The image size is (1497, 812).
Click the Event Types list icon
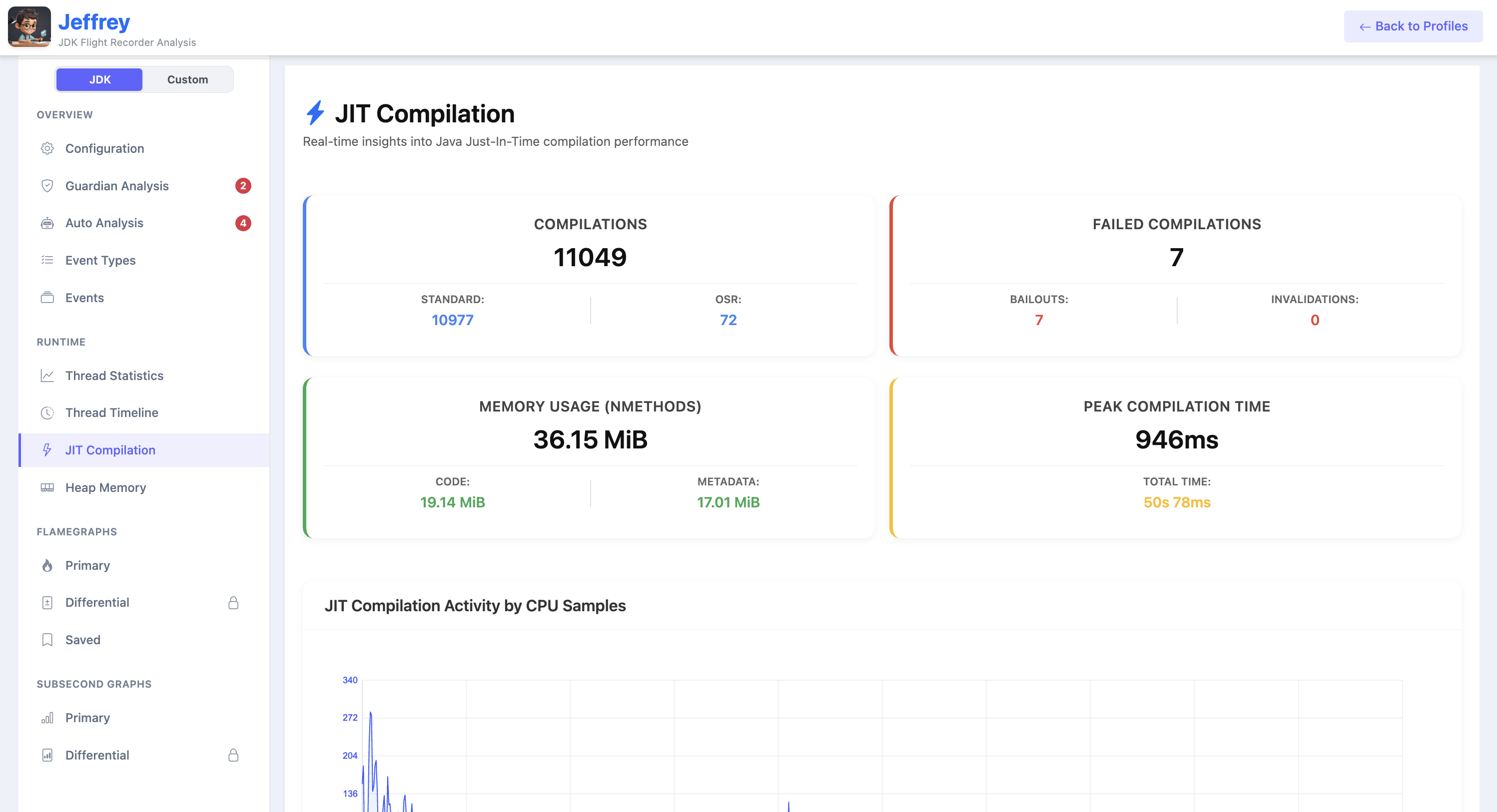(x=47, y=260)
